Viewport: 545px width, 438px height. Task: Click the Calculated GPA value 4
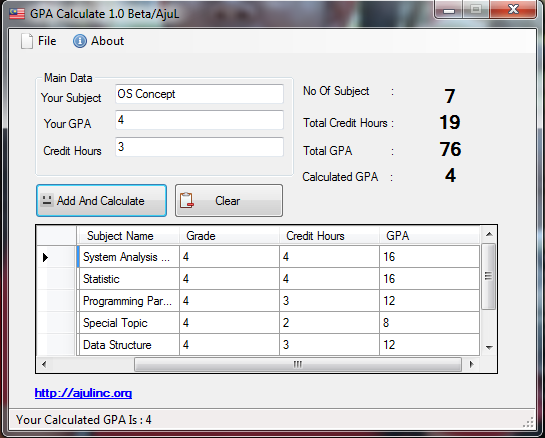point(450,176)
